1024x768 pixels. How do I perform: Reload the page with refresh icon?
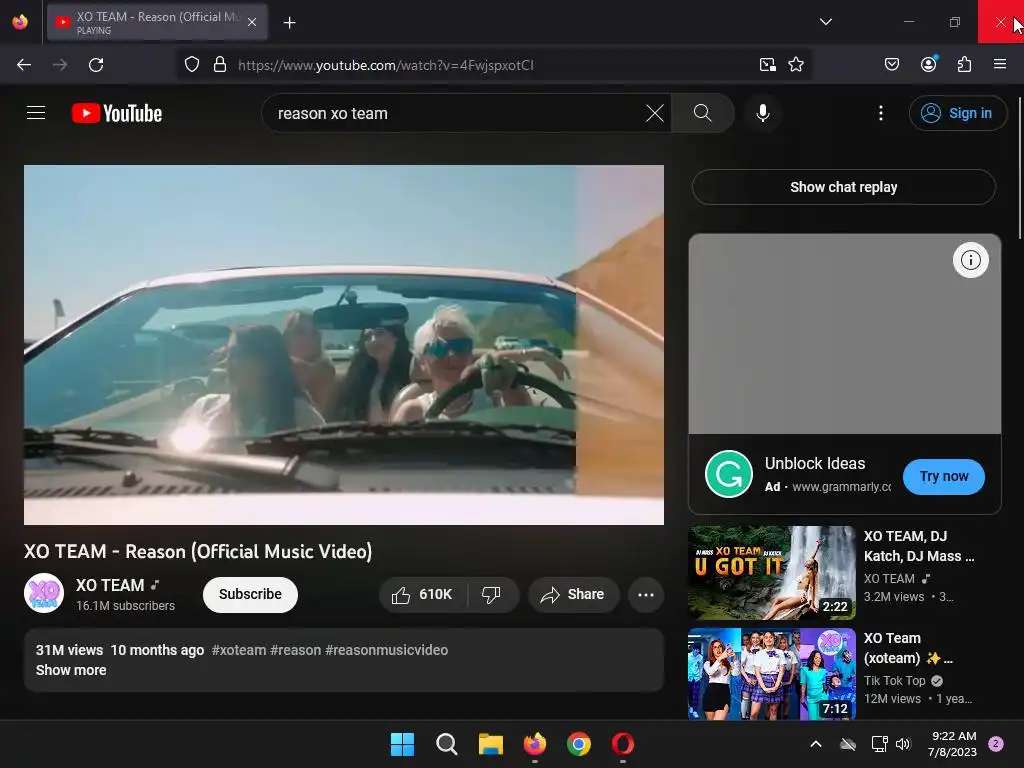point(96,65)
